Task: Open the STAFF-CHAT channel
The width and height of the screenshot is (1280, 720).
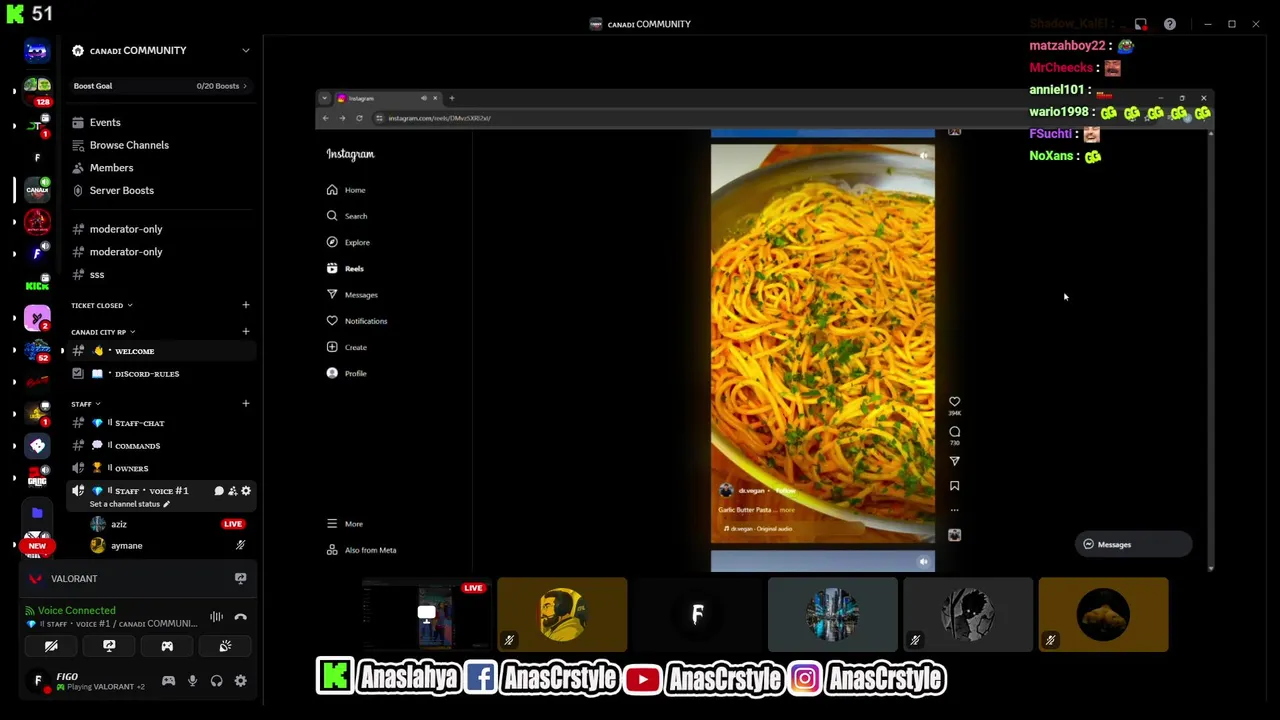Action: coord(139,423)
